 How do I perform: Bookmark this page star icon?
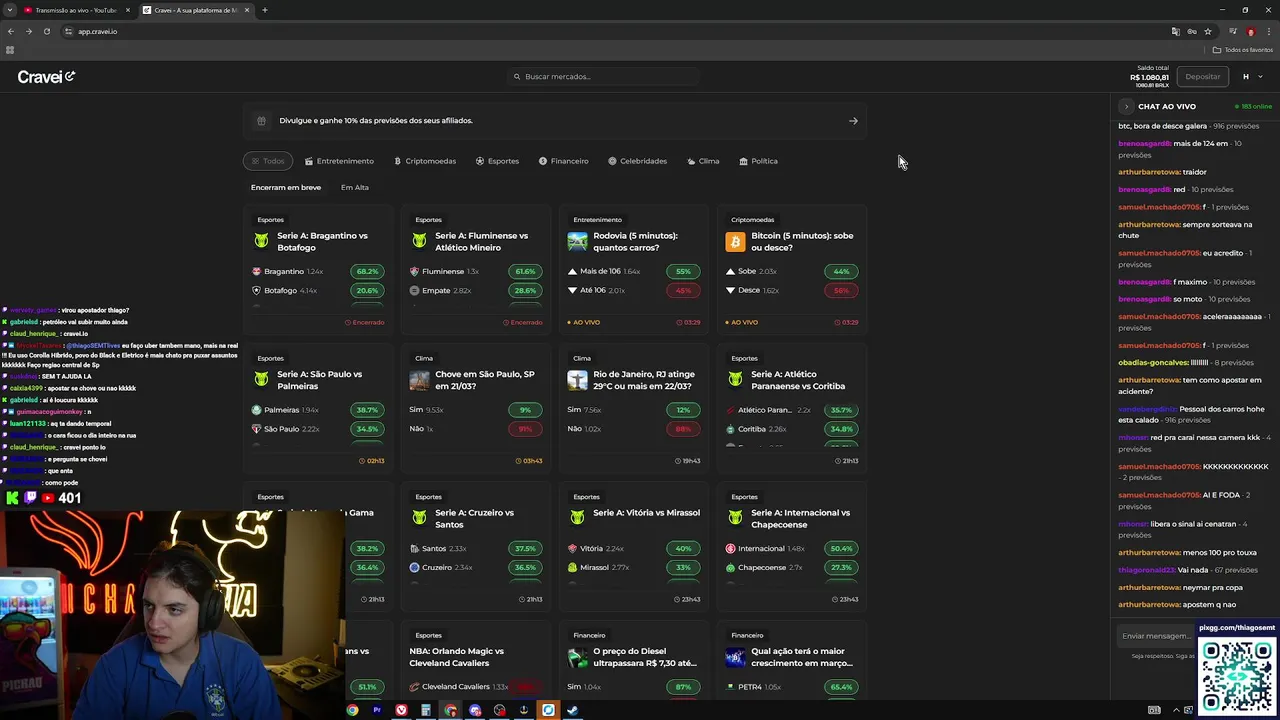point(1208,31)
